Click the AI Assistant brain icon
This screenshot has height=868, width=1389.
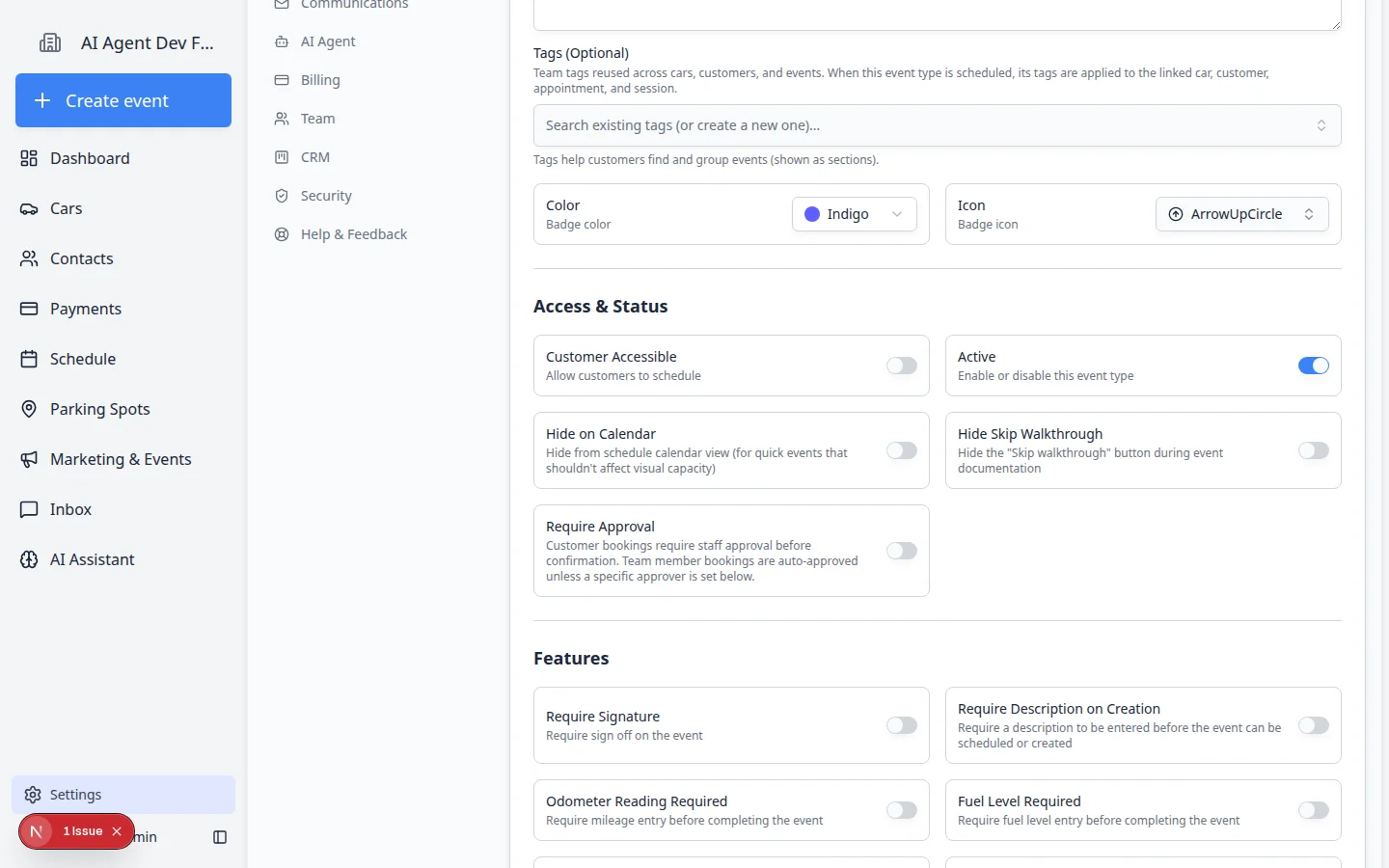(29, 559)
